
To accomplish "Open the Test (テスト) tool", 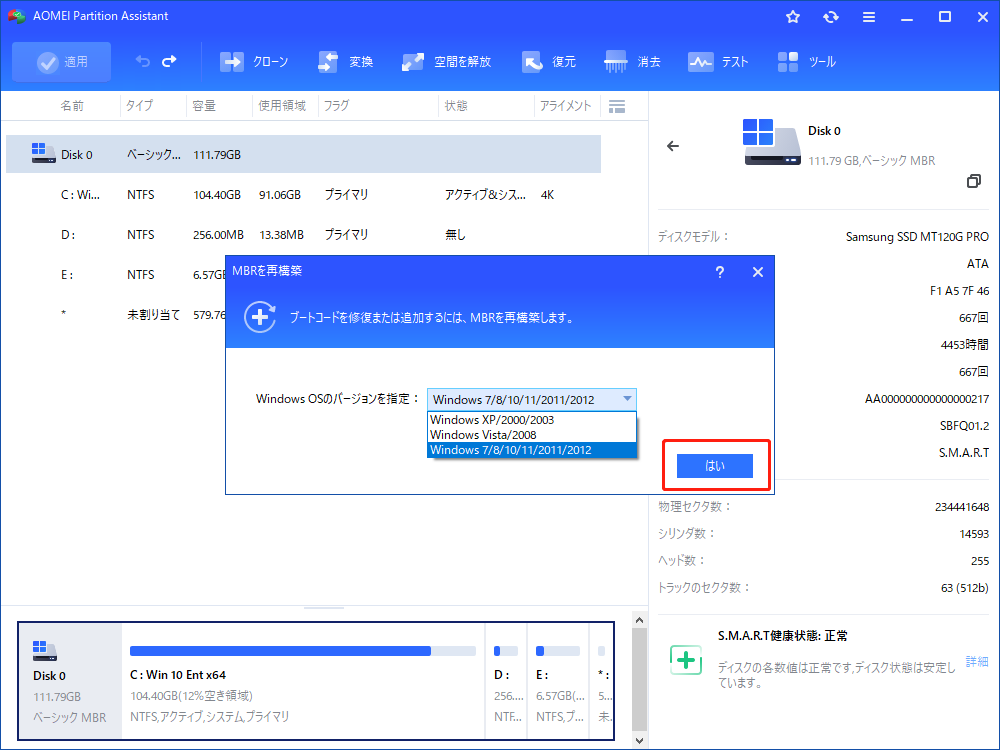I will [700, 62].
